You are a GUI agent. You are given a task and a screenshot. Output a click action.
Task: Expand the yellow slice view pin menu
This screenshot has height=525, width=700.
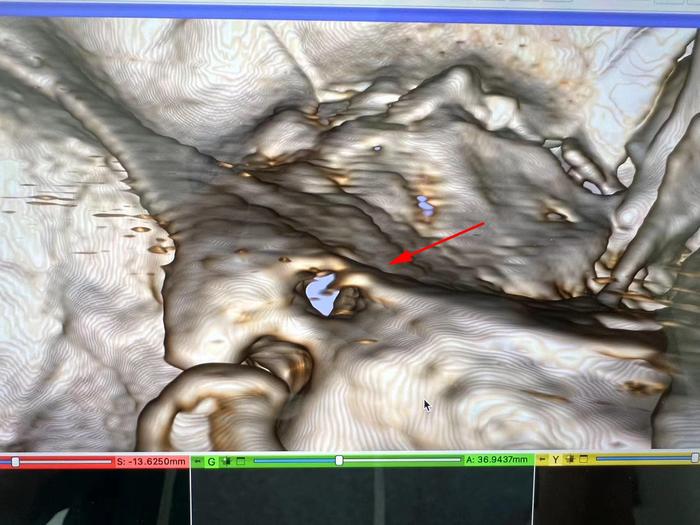tap(543, 460)
